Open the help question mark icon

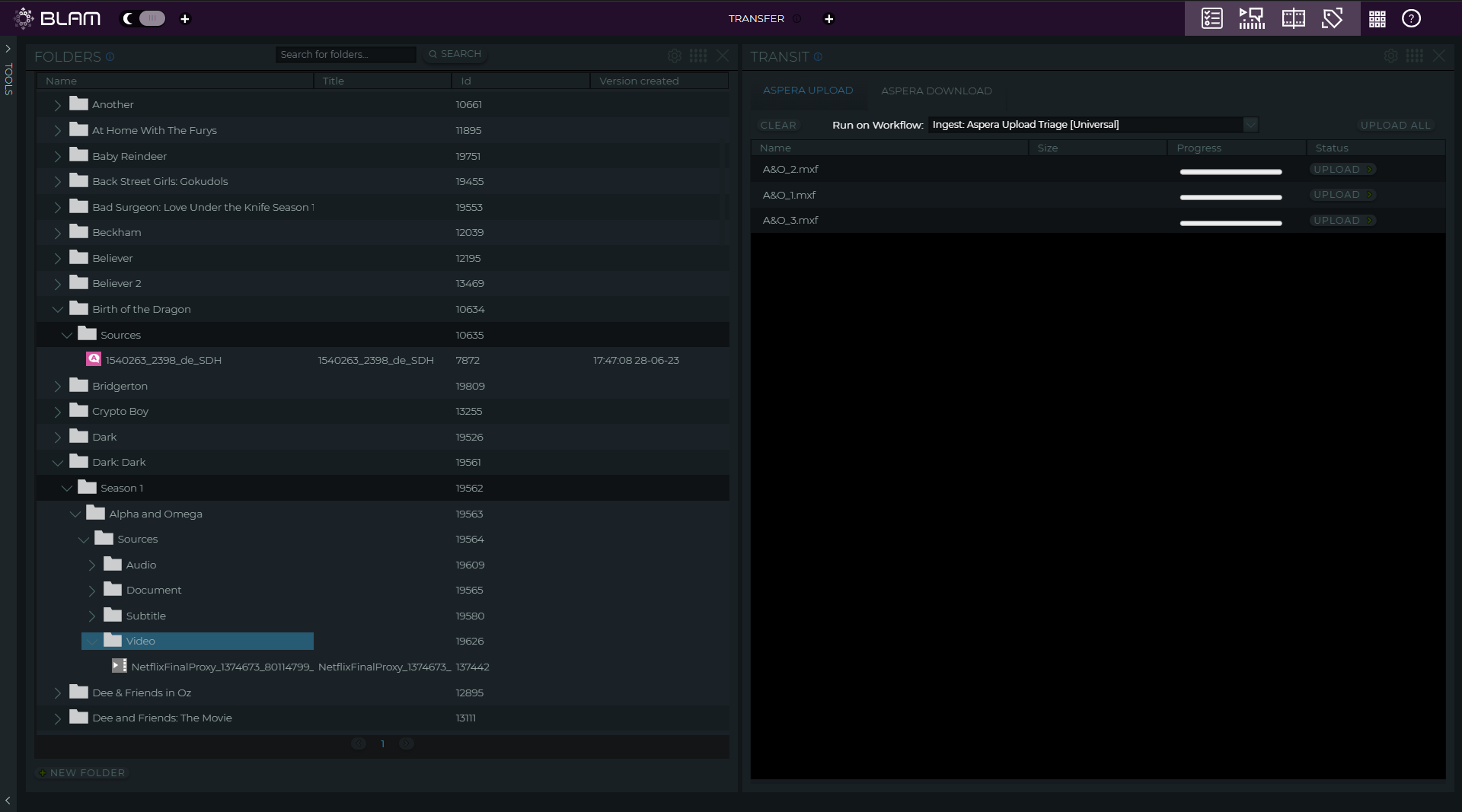pos(1411,18)
